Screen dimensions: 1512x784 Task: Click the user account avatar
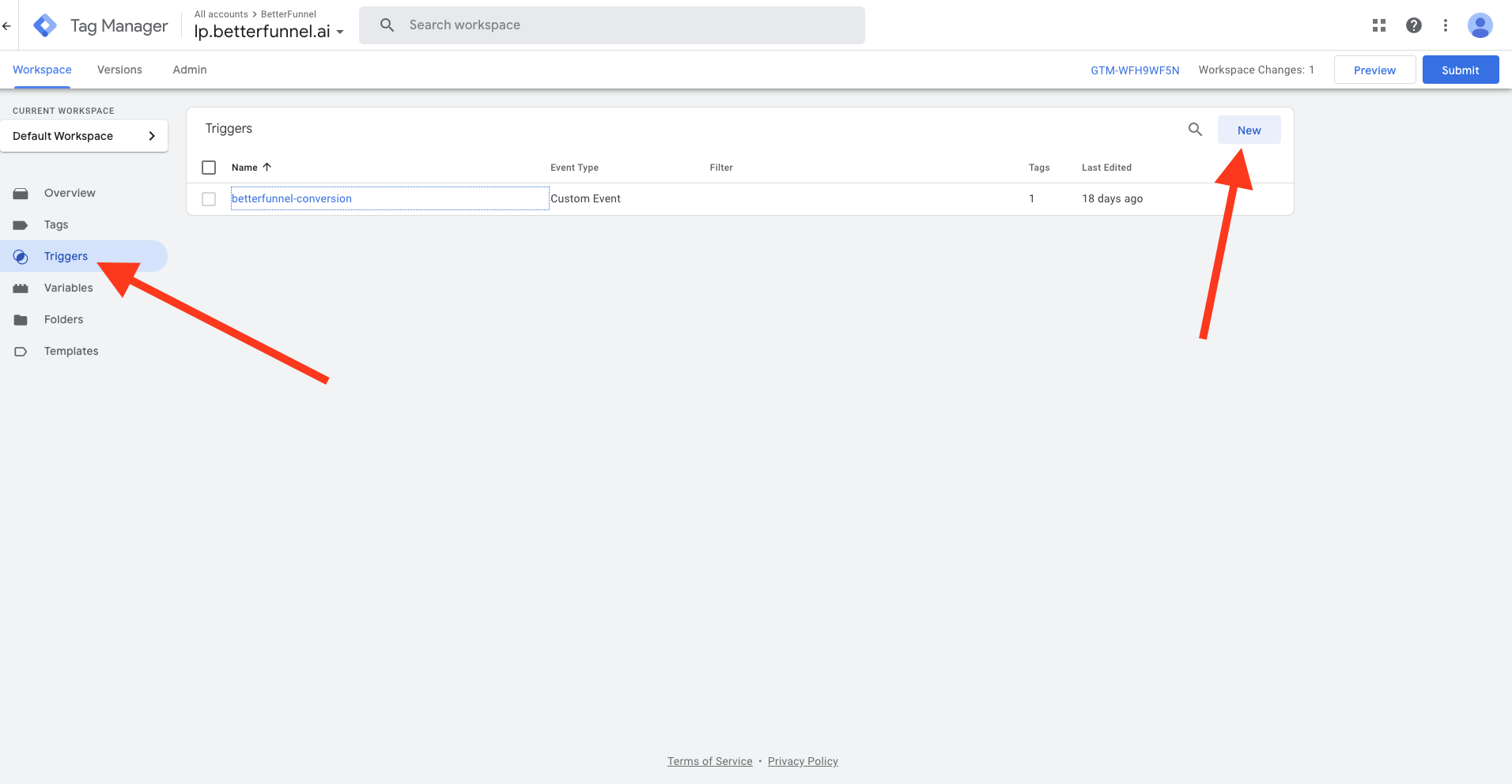tap(1480, 25)
